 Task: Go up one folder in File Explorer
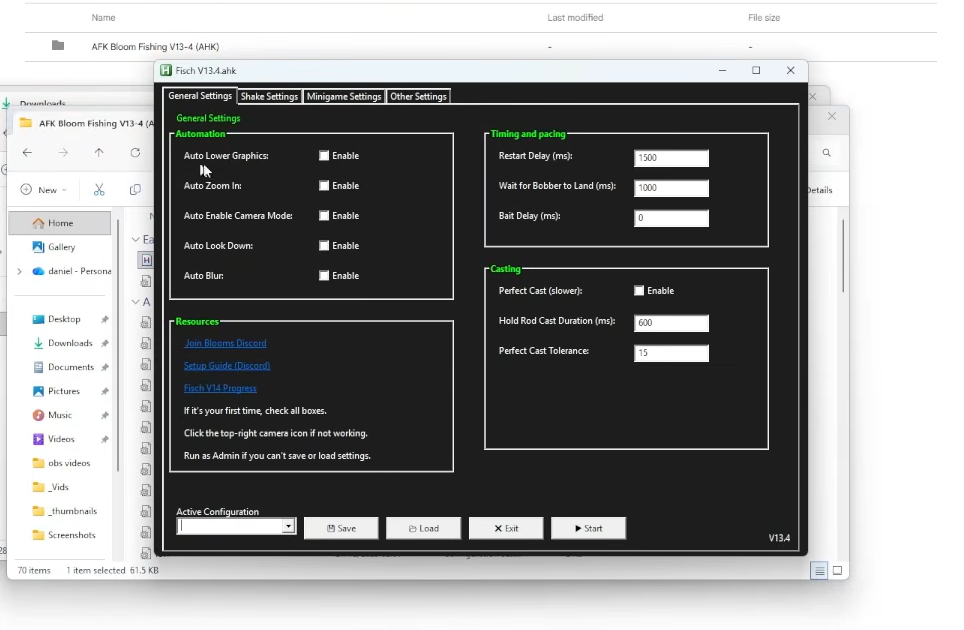point(99,152)
